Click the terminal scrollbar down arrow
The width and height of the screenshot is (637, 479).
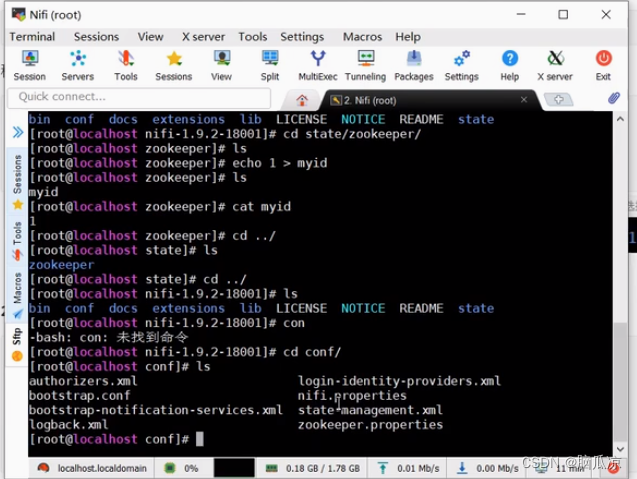click(620, 449)
